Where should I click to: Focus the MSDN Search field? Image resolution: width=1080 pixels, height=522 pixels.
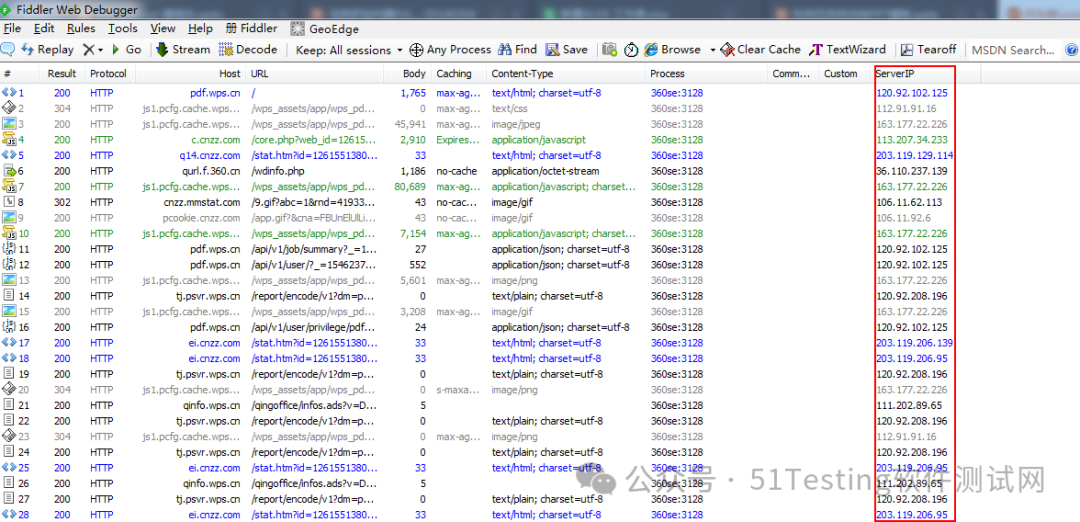click(1013, 50)
